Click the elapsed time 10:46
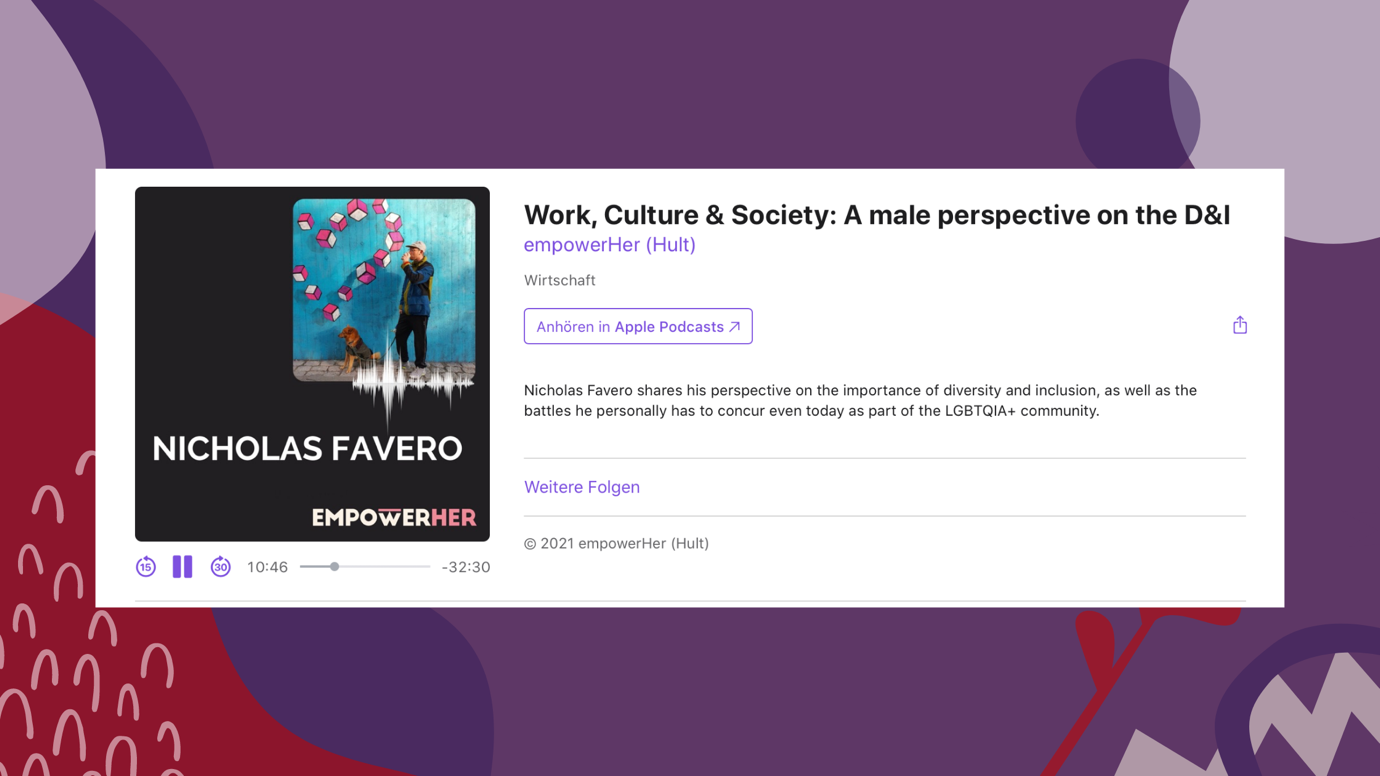This screenshot has width=1380, height=776. click(x=267, y=567)
